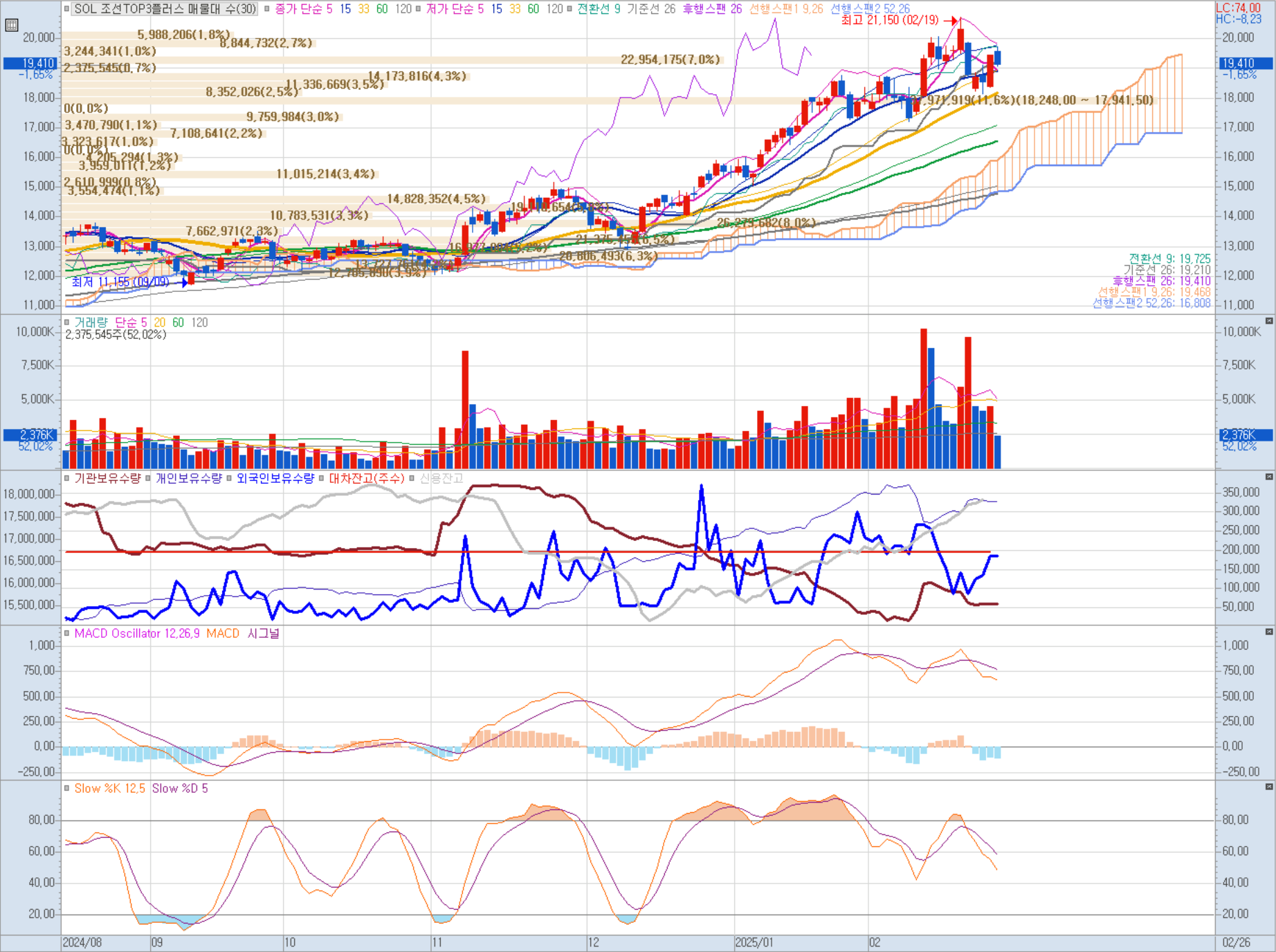This screenshot has width=1276, height=952.
Task: Click square marker before Slow %K legend
Action: tap(67, 788)
